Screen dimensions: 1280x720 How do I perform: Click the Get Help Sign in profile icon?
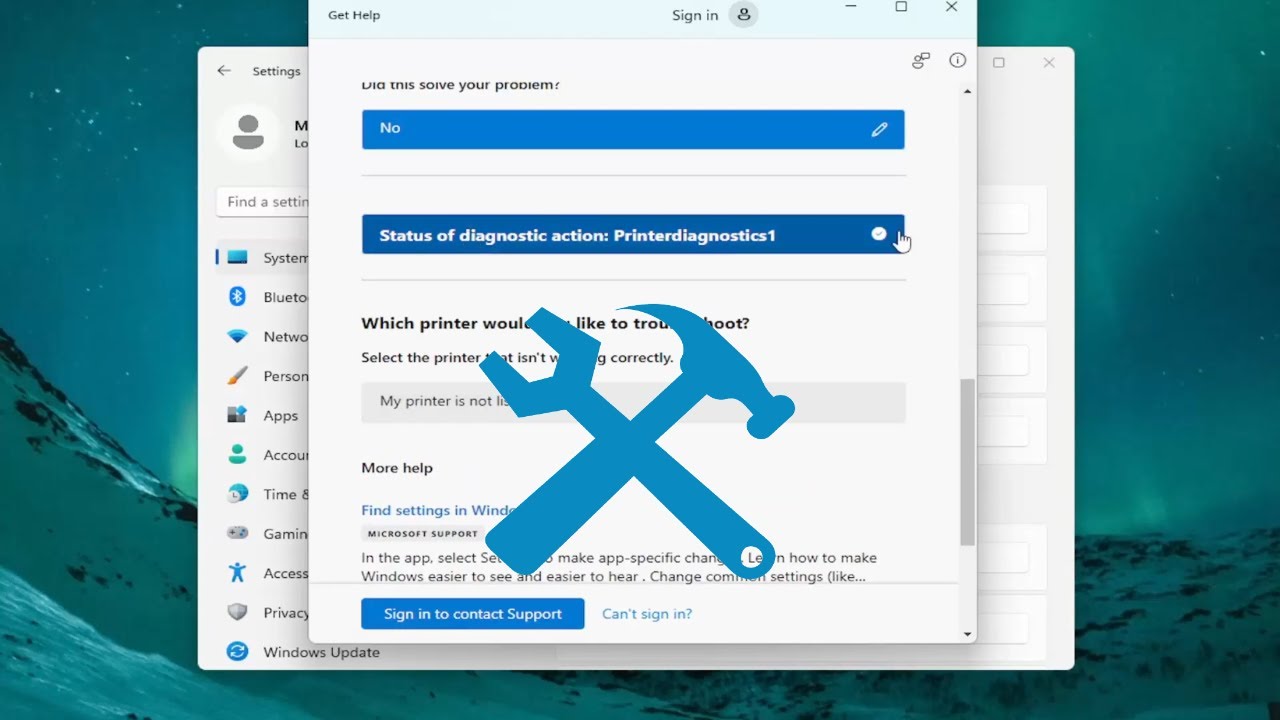coord(743,15)
